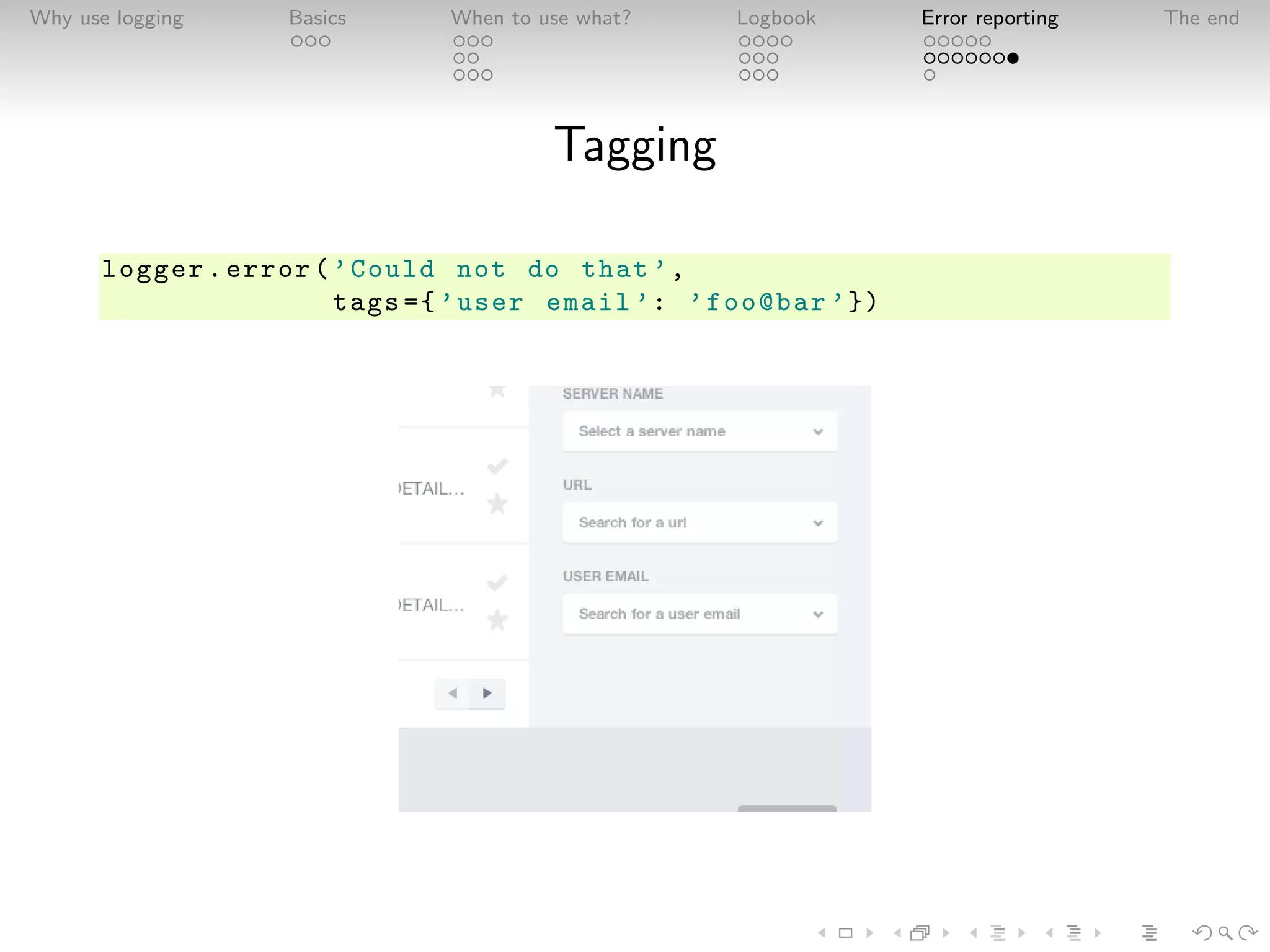Click the lone dot in Error reporting's third row

(930, 75)
